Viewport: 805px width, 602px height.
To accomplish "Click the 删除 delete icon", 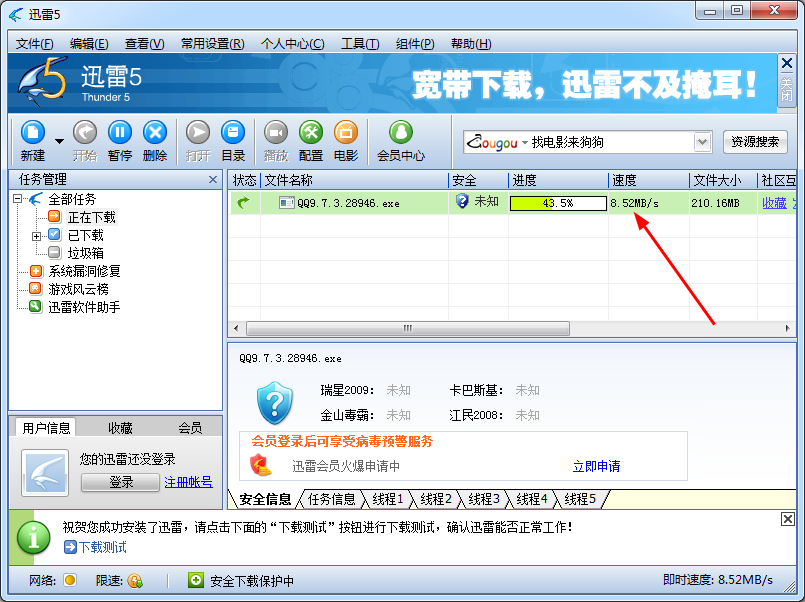I will tap(155, 133).
